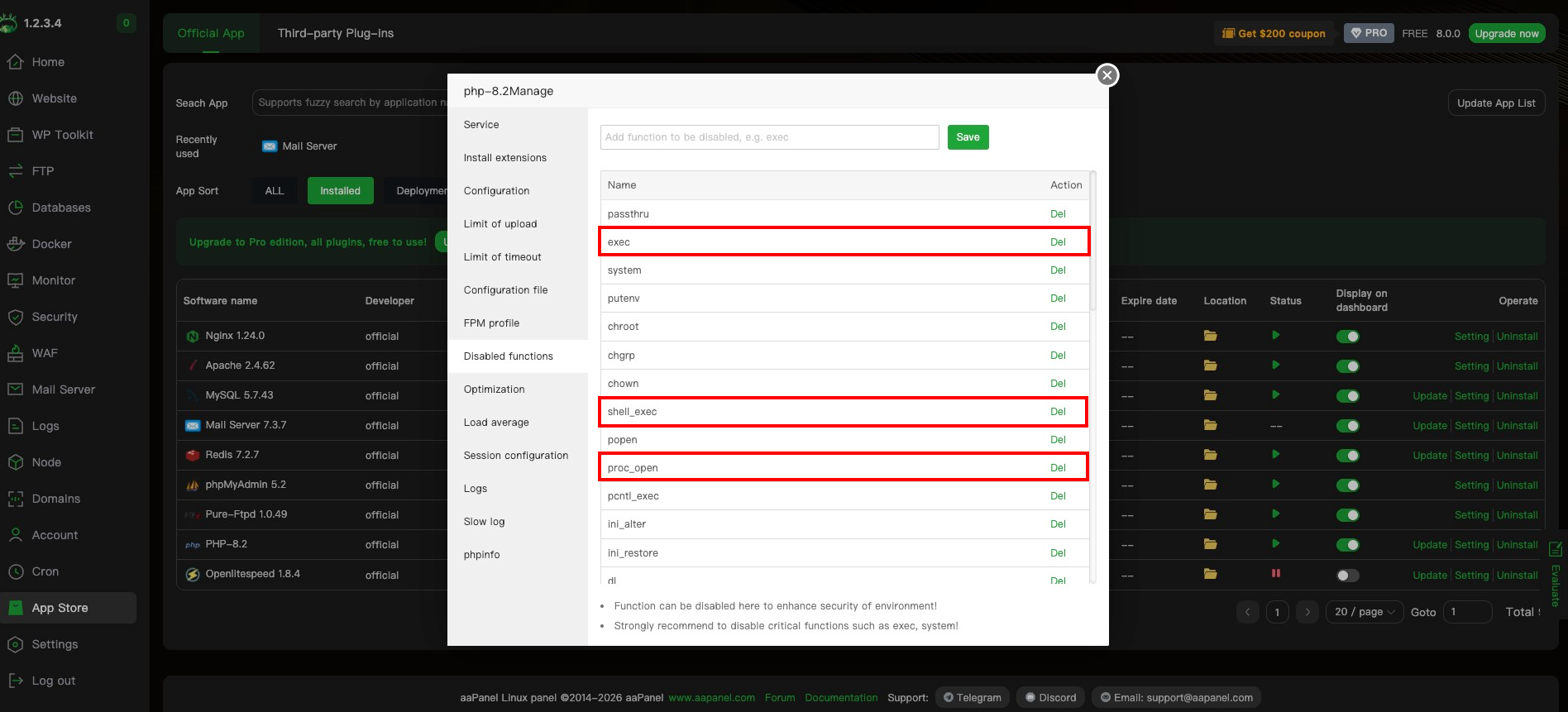Click the Cron clock icon
This screenshot has width=1568, height=712.
point(16,571)
